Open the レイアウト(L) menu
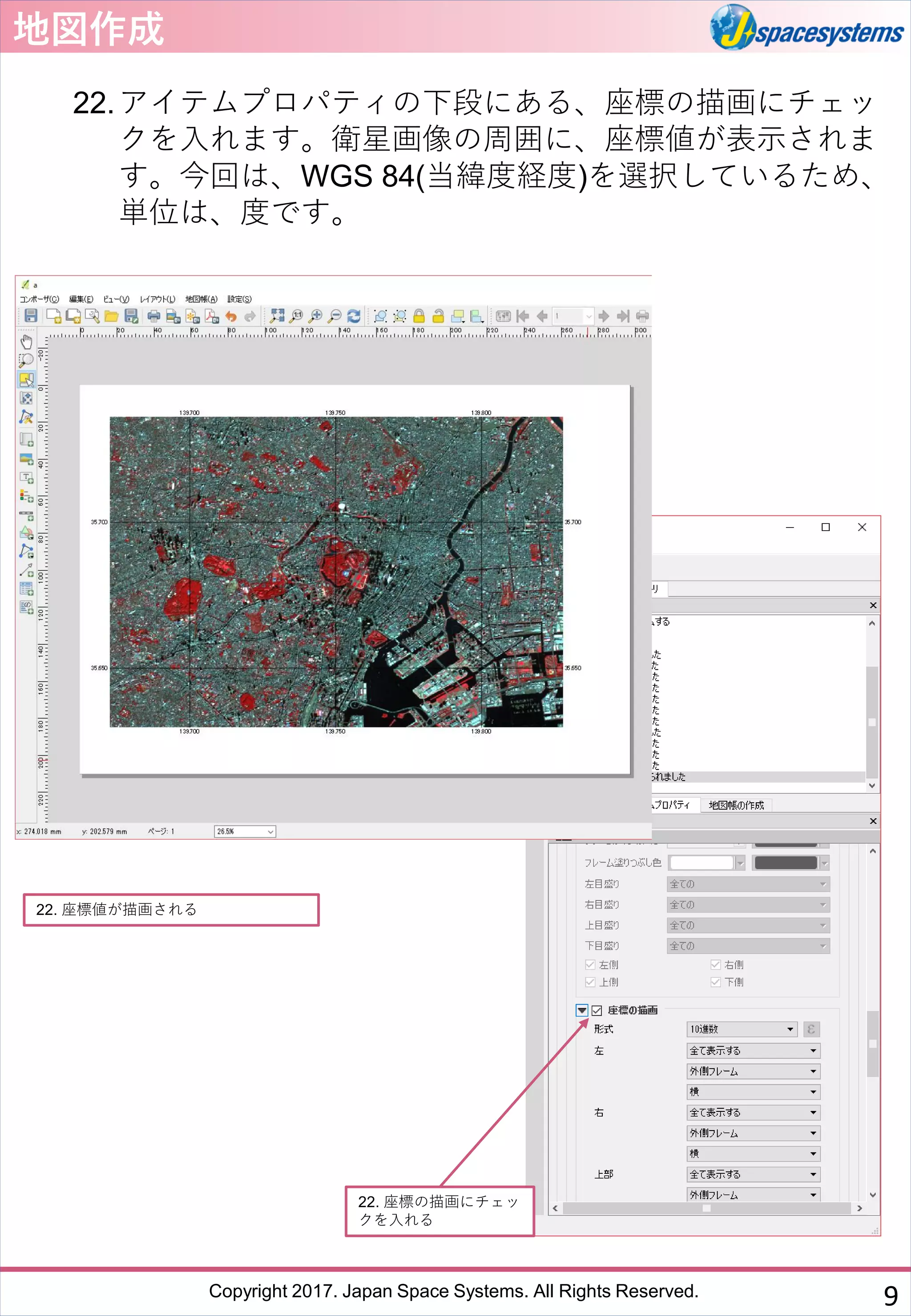The width and height of the screenshot is (911, 1316). click(x=157, y=299)
